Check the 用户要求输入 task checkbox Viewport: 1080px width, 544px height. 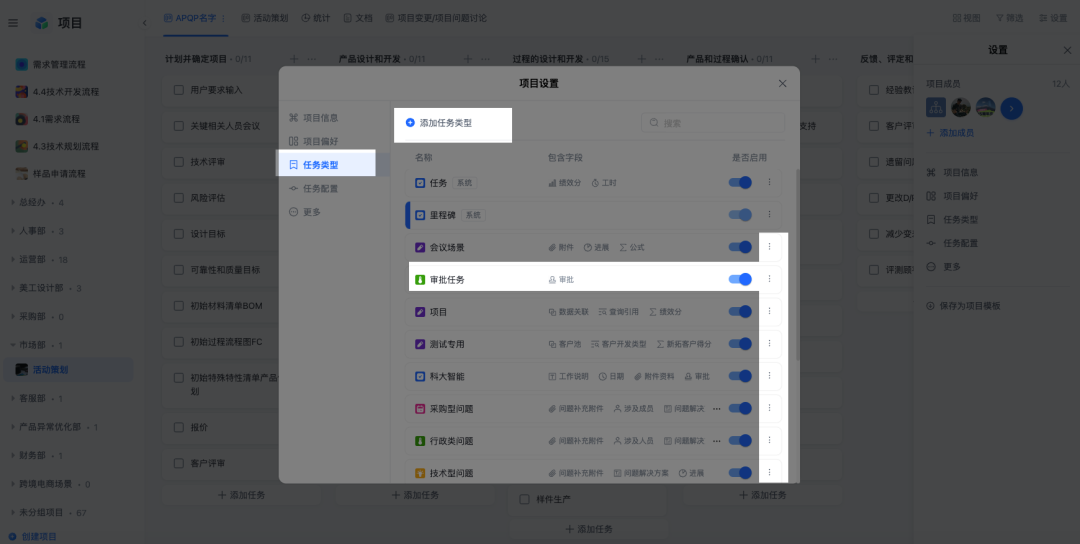(x=178, y=90)
